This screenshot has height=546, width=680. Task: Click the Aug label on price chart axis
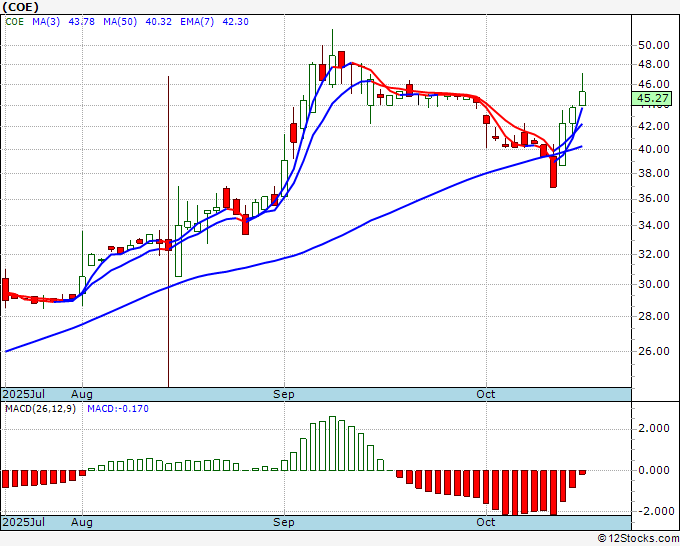pos(82,394)
